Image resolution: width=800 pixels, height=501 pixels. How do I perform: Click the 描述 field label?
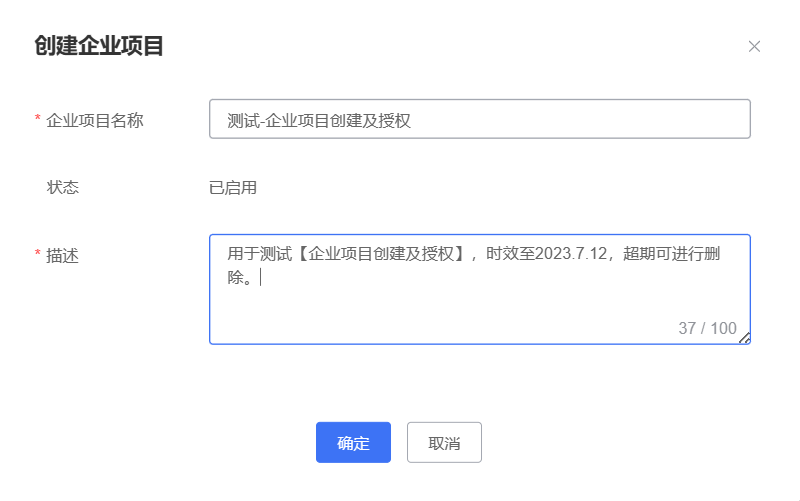coord(63,256)
